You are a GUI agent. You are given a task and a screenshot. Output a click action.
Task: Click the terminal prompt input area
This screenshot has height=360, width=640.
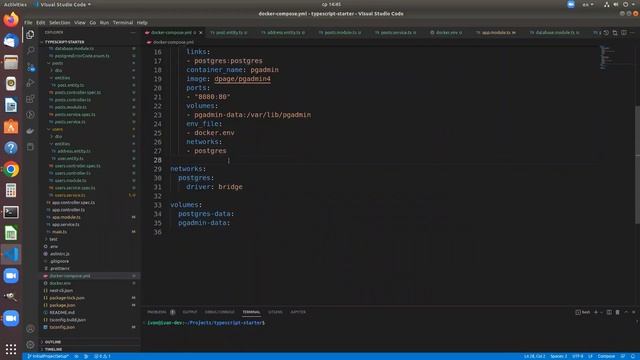tap(390, 323)
